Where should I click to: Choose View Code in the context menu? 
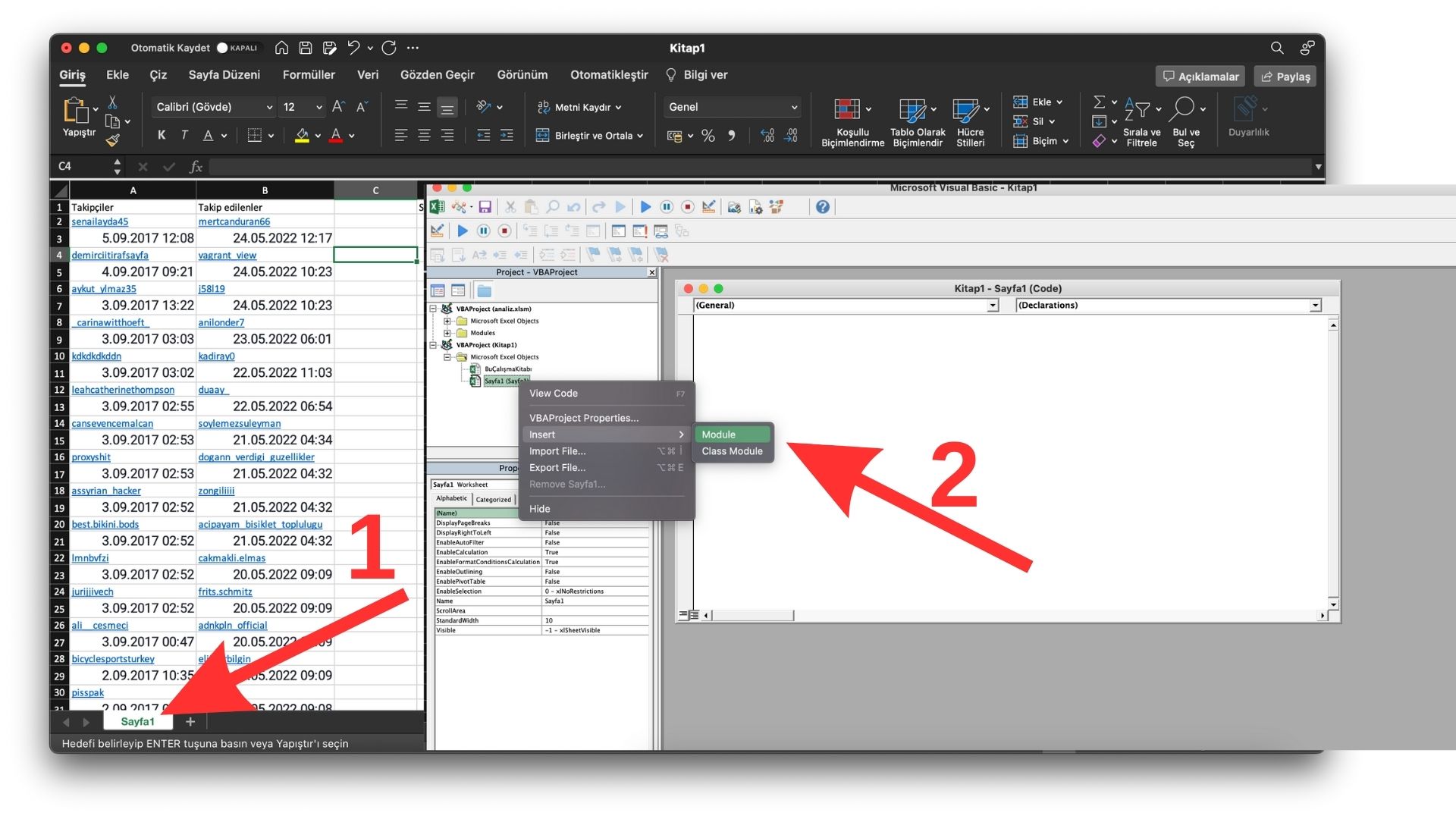(607, 394)
